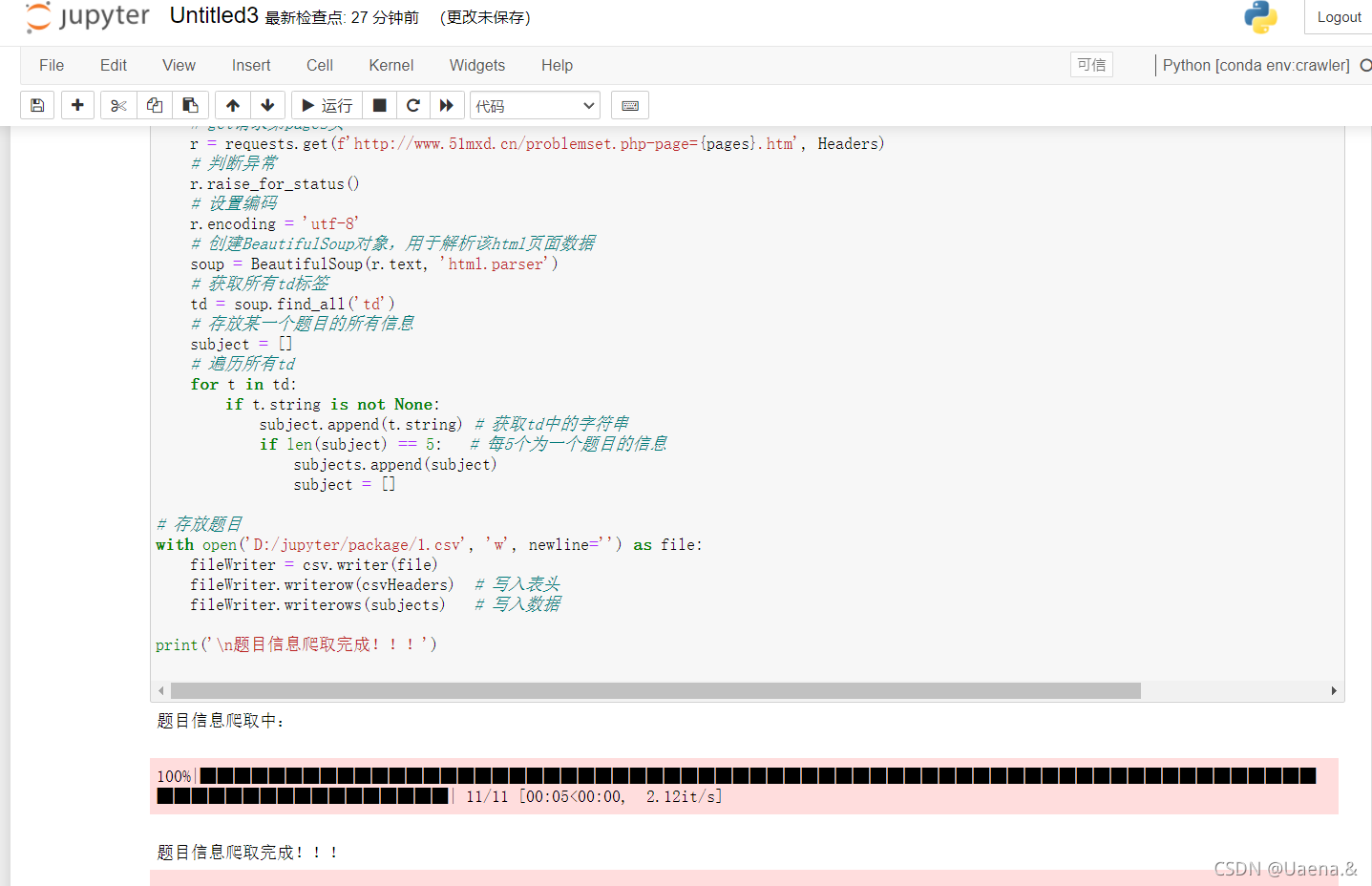This screenshot has width=1372, height=886.
Task: Click the subject.append(t.string) line
Action: (x=361, y=424)
